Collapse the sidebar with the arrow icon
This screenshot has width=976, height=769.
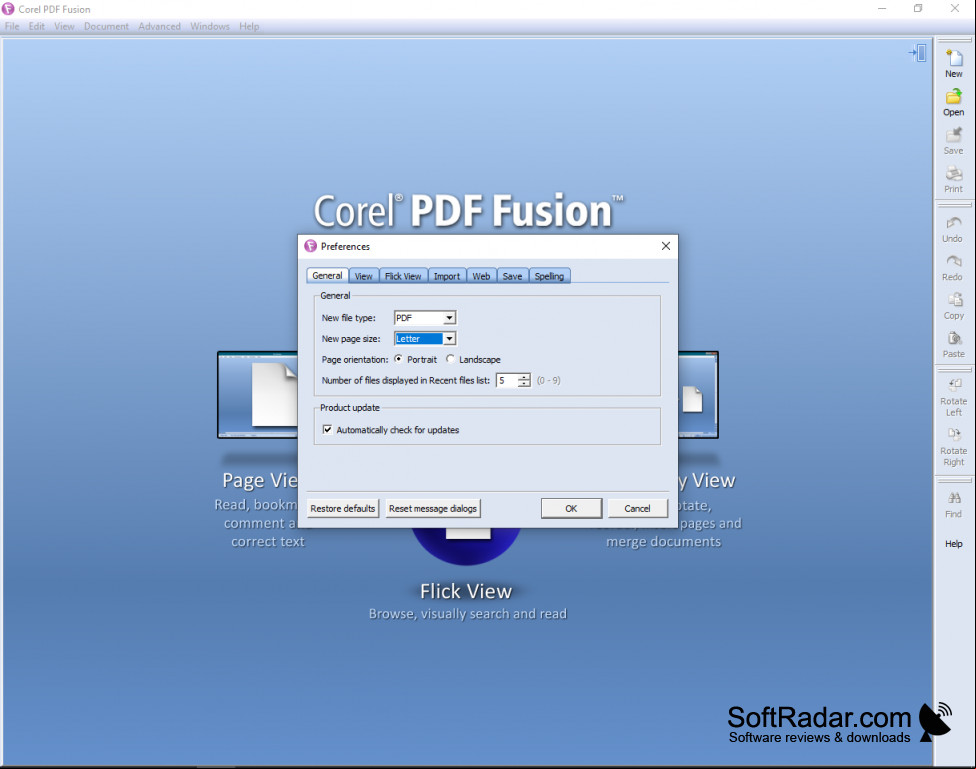pos(917,53)
